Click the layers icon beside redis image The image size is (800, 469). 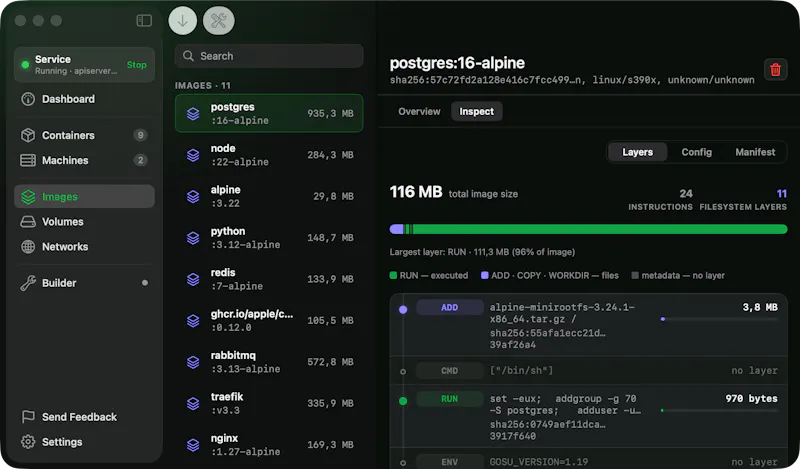(193, 279)
